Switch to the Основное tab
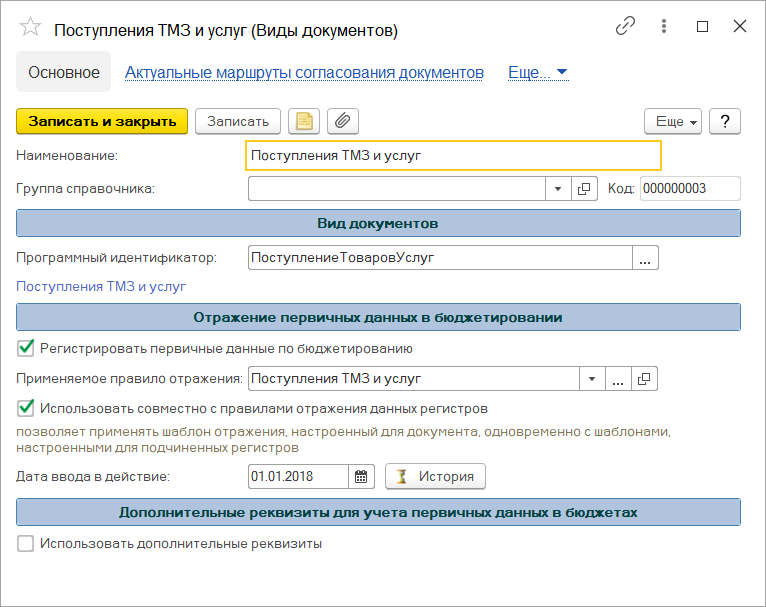Image resolution: width=766 pixels, height=607 pixels. (64, 72)
